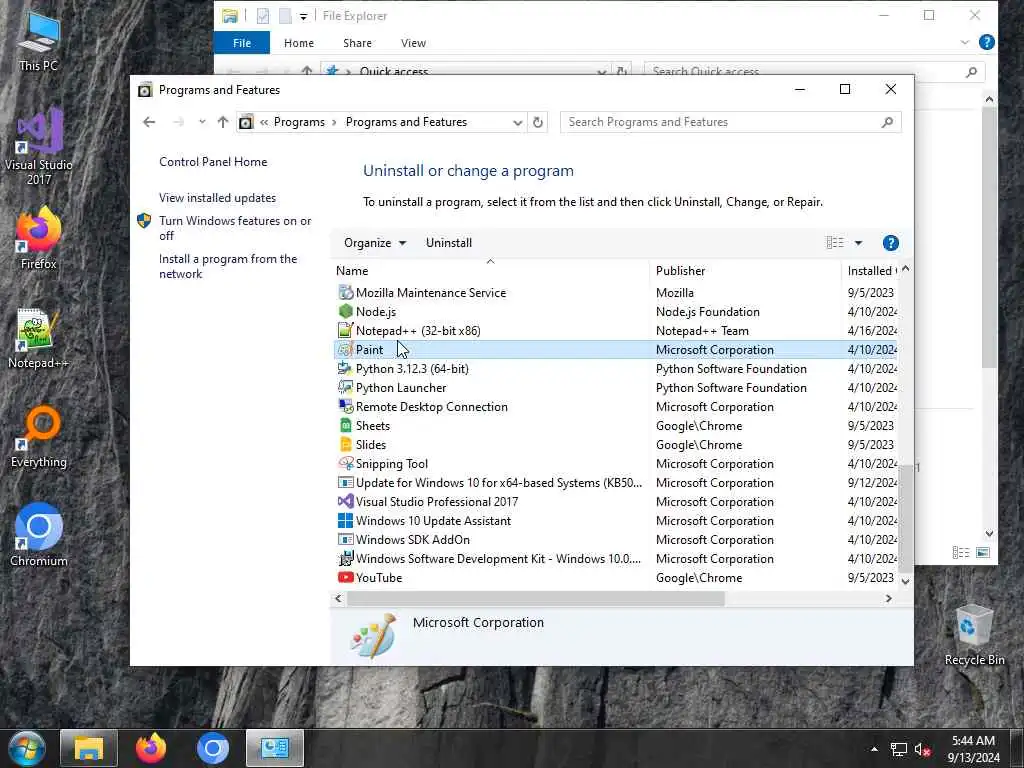
Task: Click the Visual Studio Professional 2017 icon
Action: coord(345,502)
